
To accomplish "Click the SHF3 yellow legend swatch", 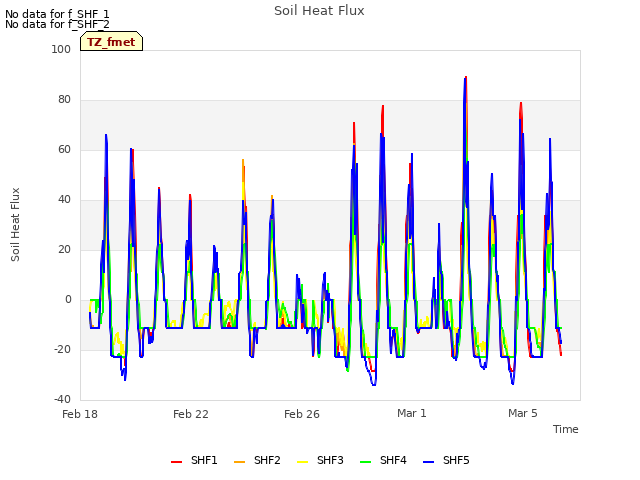I will tap(302, 462).
